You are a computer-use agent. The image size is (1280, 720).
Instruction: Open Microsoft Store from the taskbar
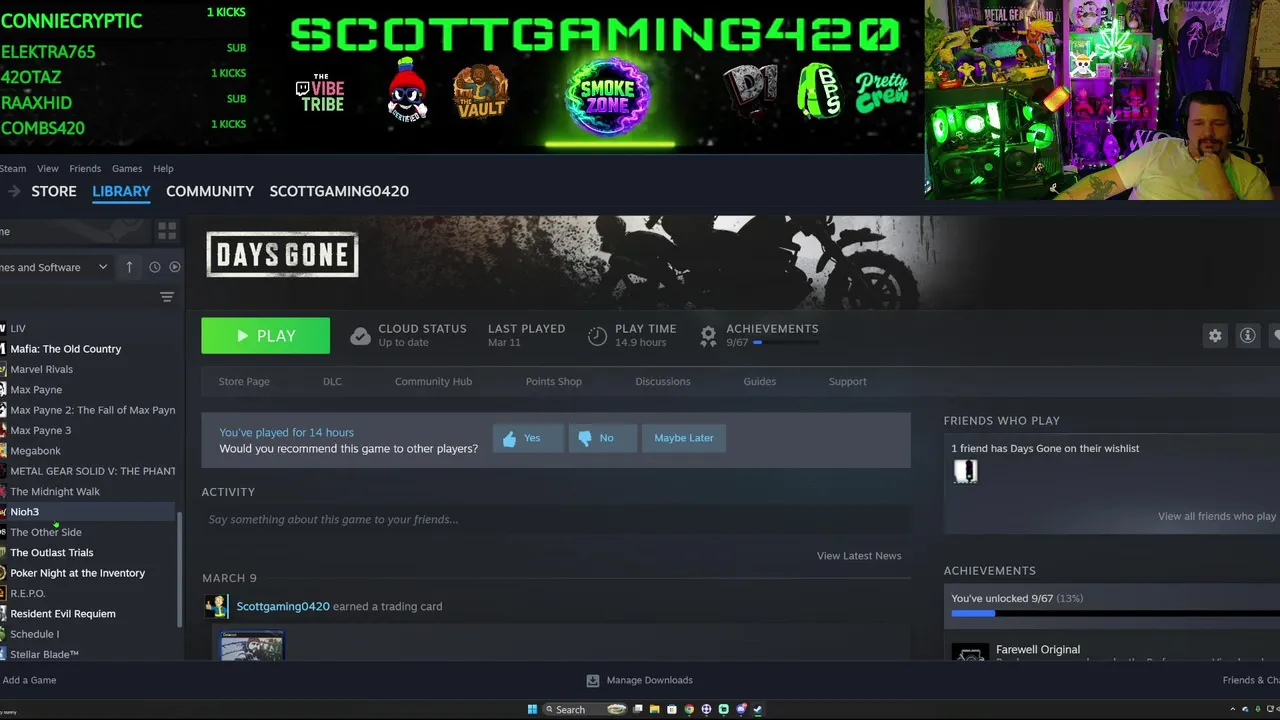pos(672,709)
